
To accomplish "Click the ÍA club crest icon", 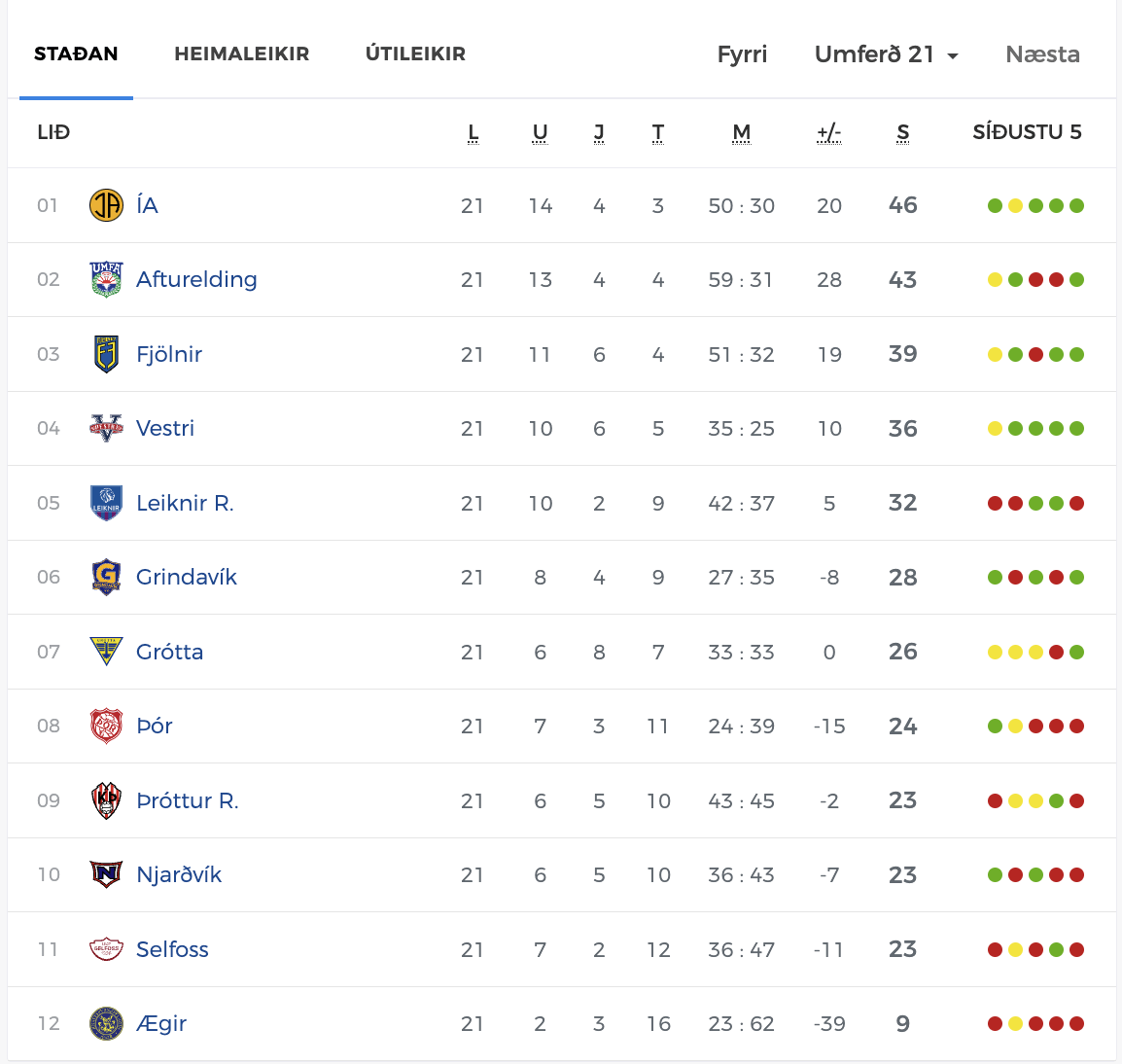I will pyautogui.click(x=106, y=205).
